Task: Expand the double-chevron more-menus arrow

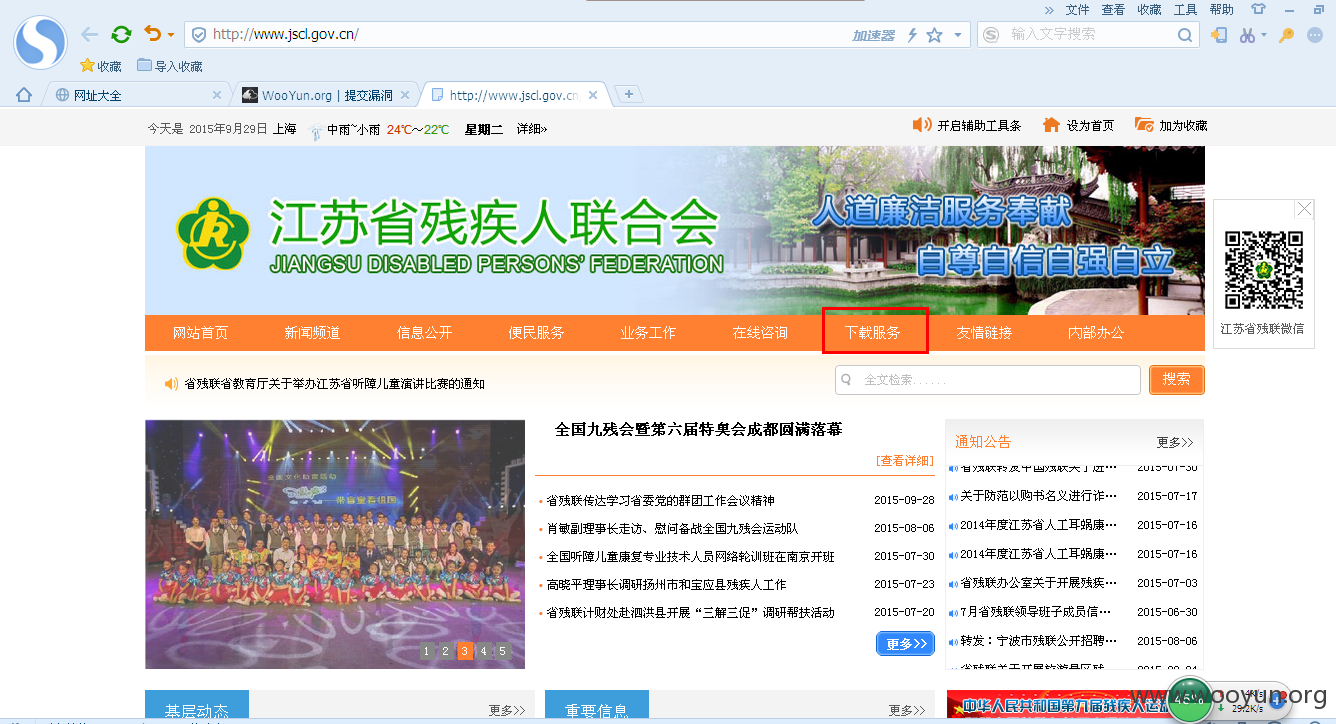Action: click(x=1049, y=9)
